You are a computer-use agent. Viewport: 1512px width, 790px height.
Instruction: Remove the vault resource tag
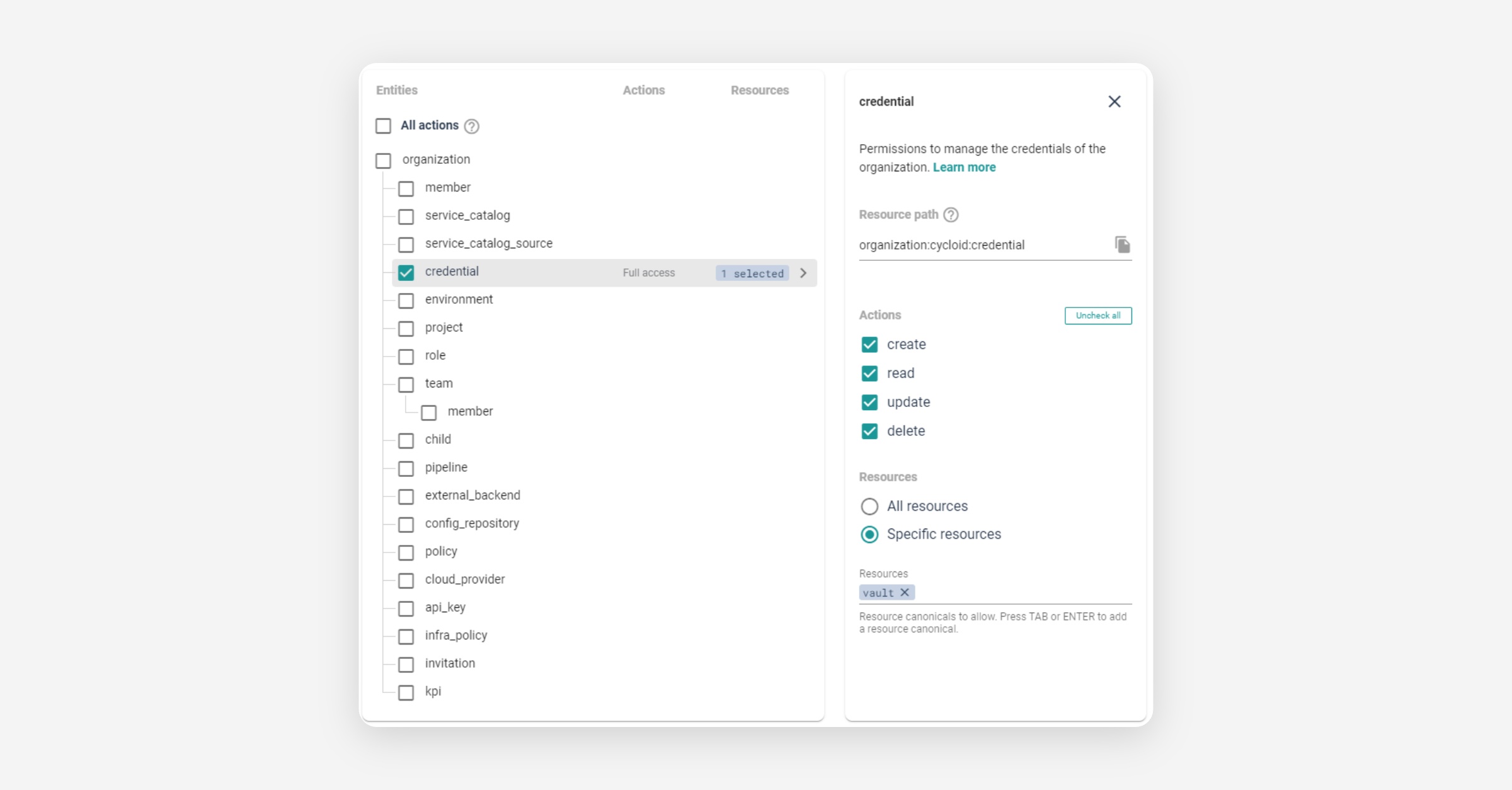tap(904, 592)
